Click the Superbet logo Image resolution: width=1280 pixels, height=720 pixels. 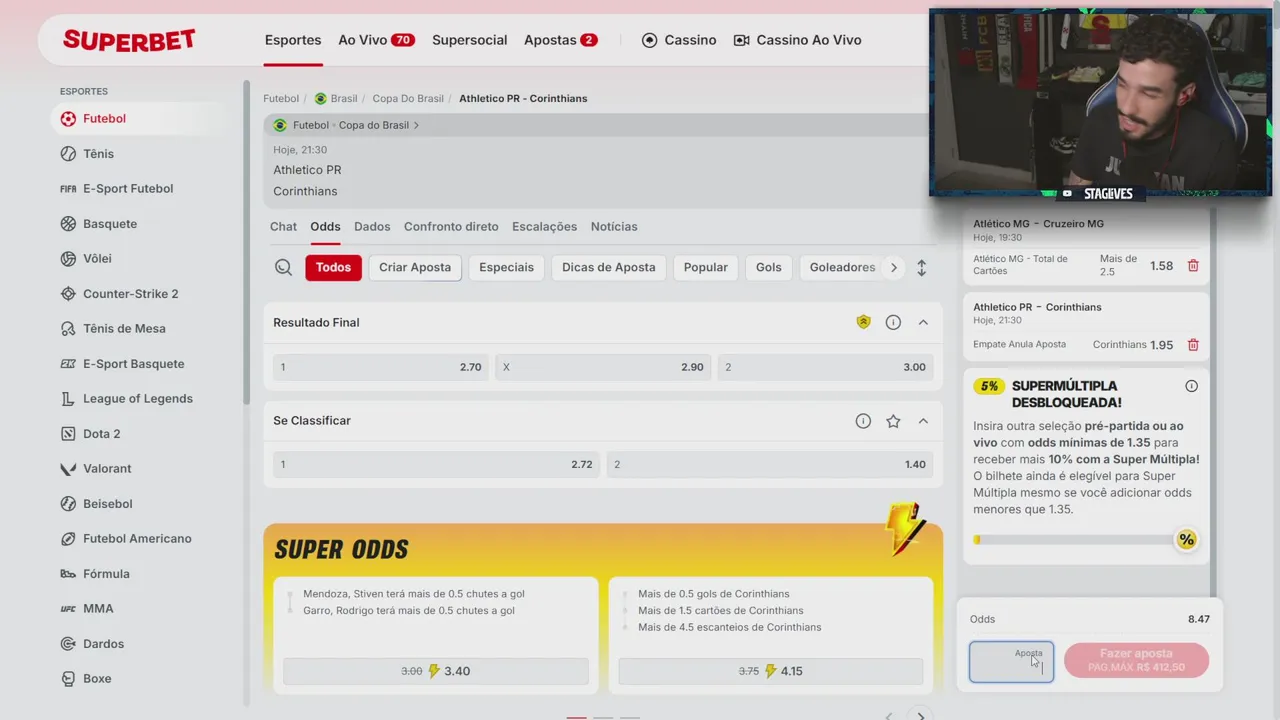(x=129, y=40)
